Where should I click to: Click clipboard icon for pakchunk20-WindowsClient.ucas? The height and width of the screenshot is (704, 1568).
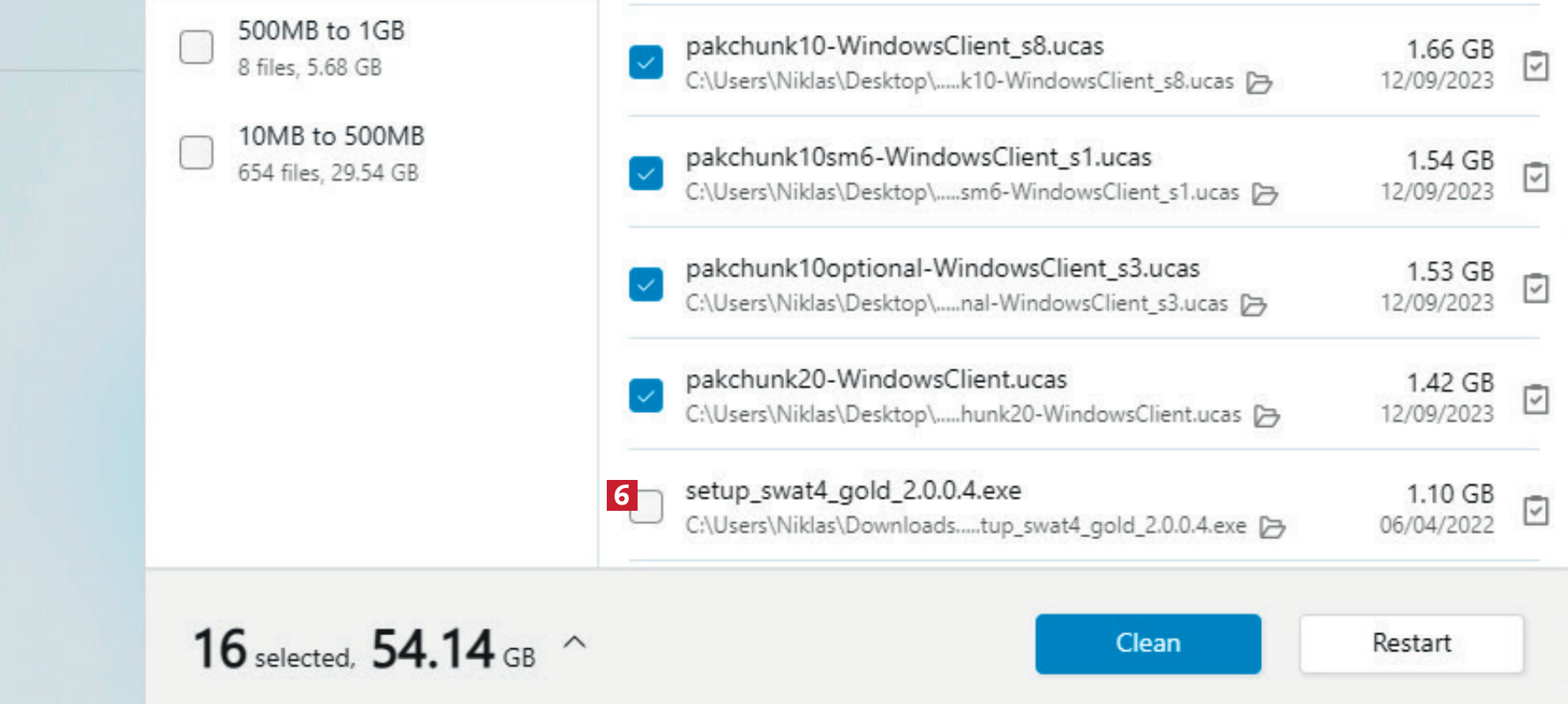click(x=1535, y=400)
